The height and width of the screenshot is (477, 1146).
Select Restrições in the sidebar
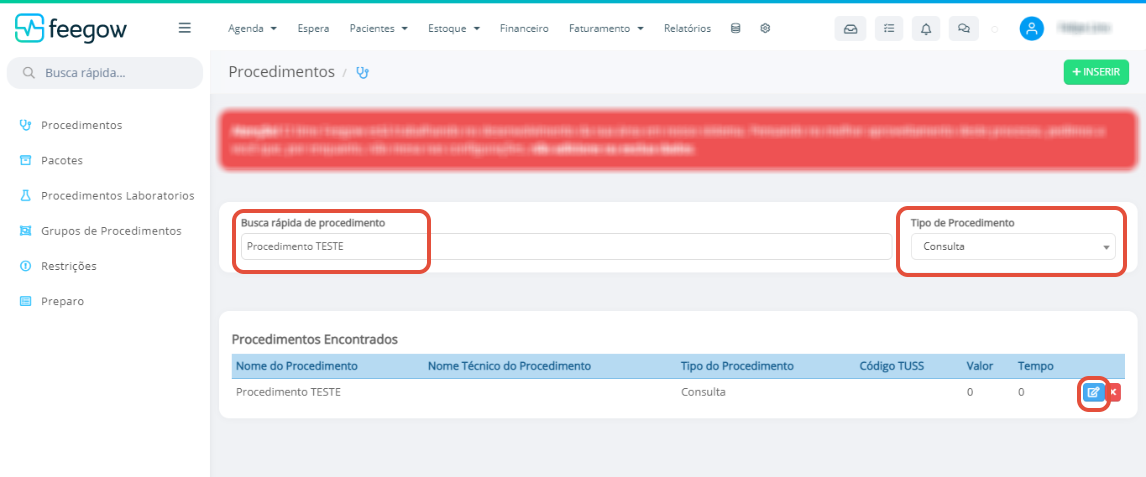[58, 266]
